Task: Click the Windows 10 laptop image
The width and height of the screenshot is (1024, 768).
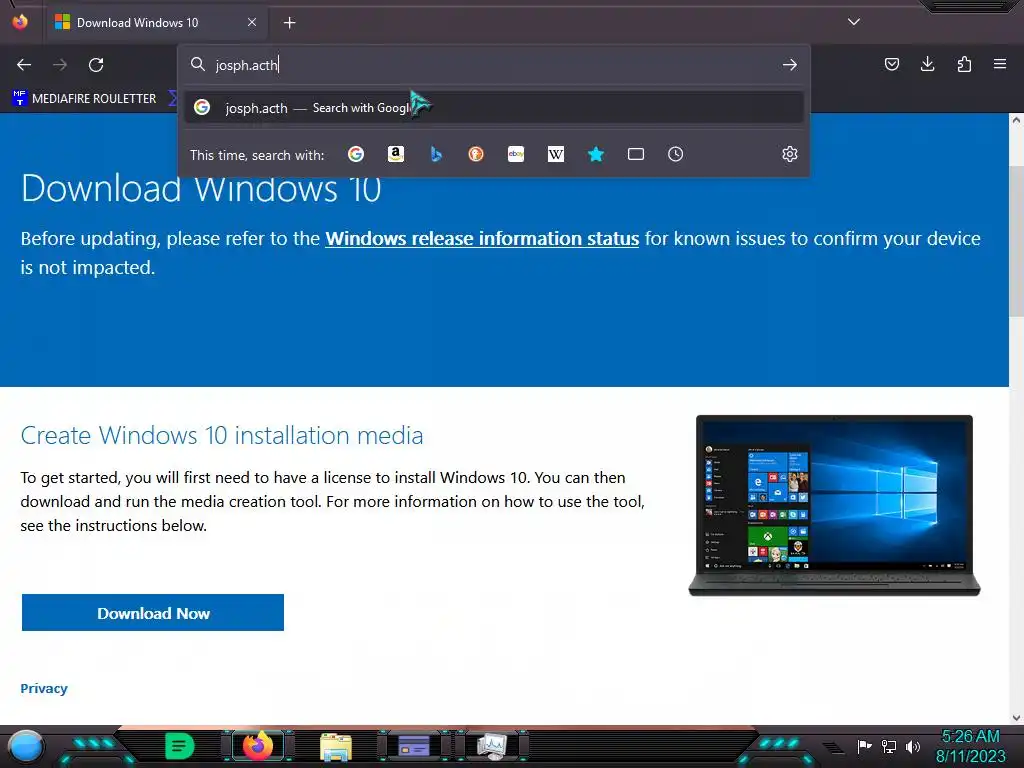Action: point(835,505)
